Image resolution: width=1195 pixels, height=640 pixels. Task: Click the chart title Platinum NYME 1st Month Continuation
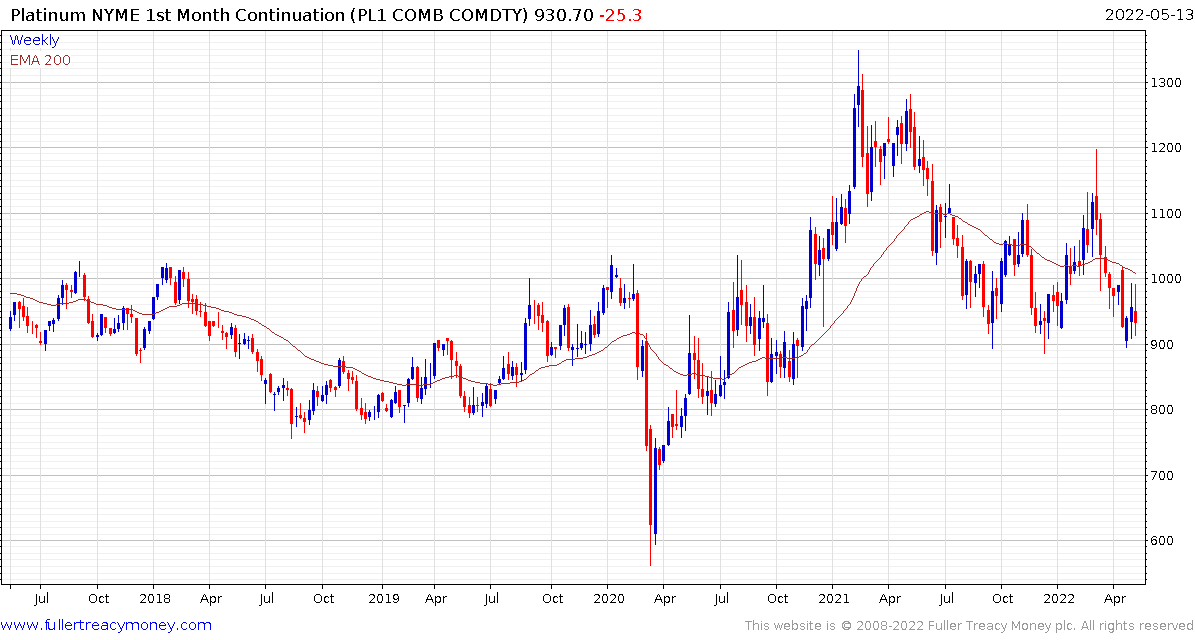tap(176, 14)
